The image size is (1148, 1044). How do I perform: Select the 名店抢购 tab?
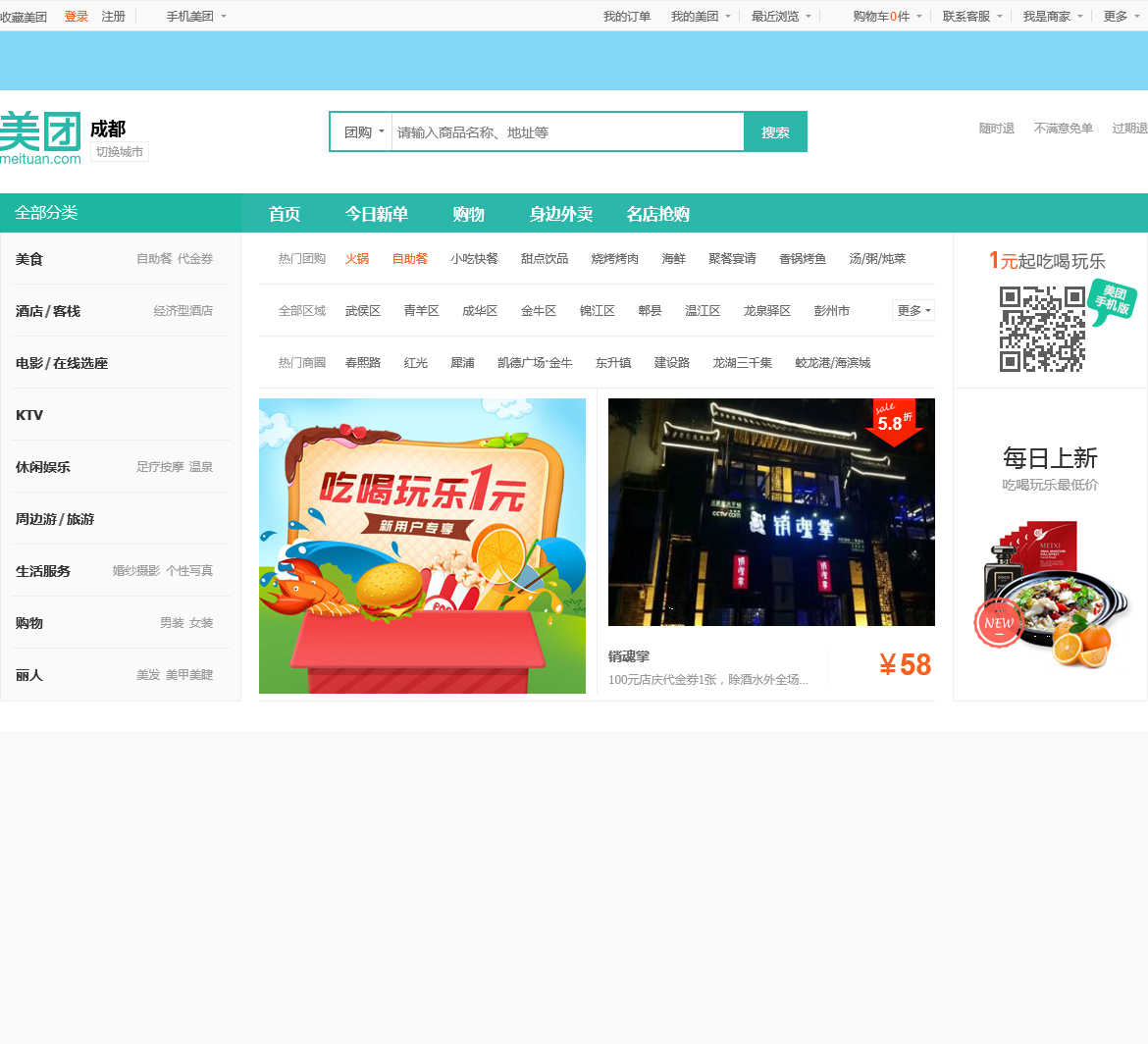pyautogui.click(x=657, y=214)
